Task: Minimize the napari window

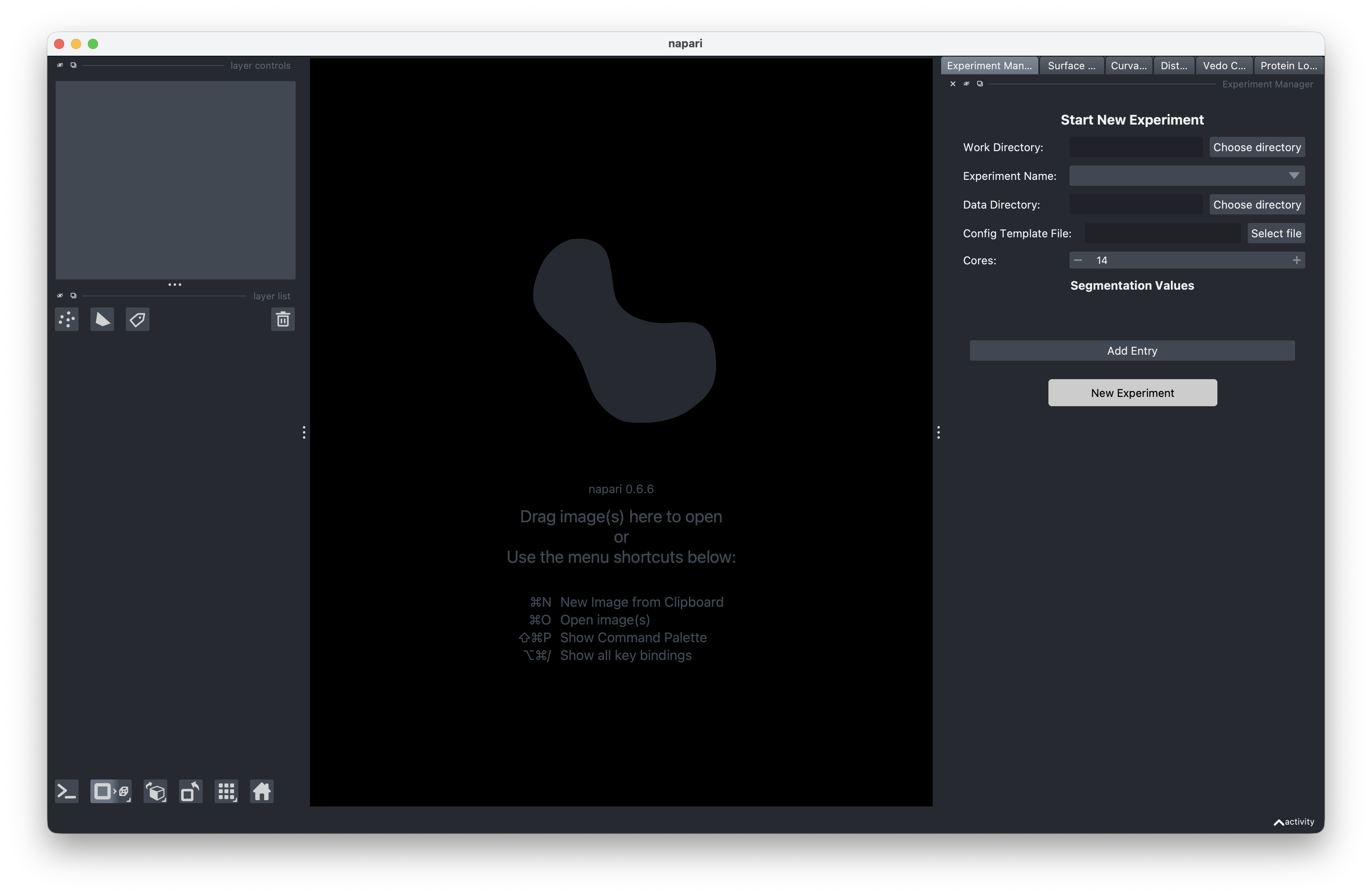Action: tap(76, 44)
